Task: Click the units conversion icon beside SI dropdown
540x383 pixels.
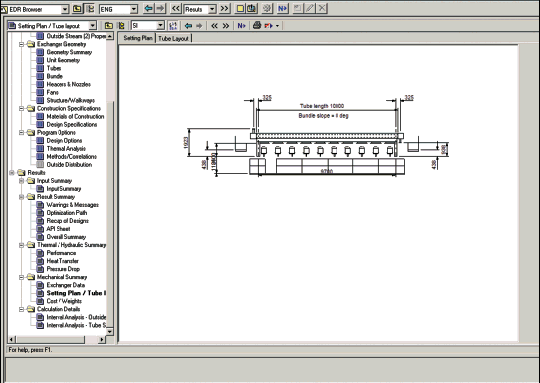Action: (173, 26)
